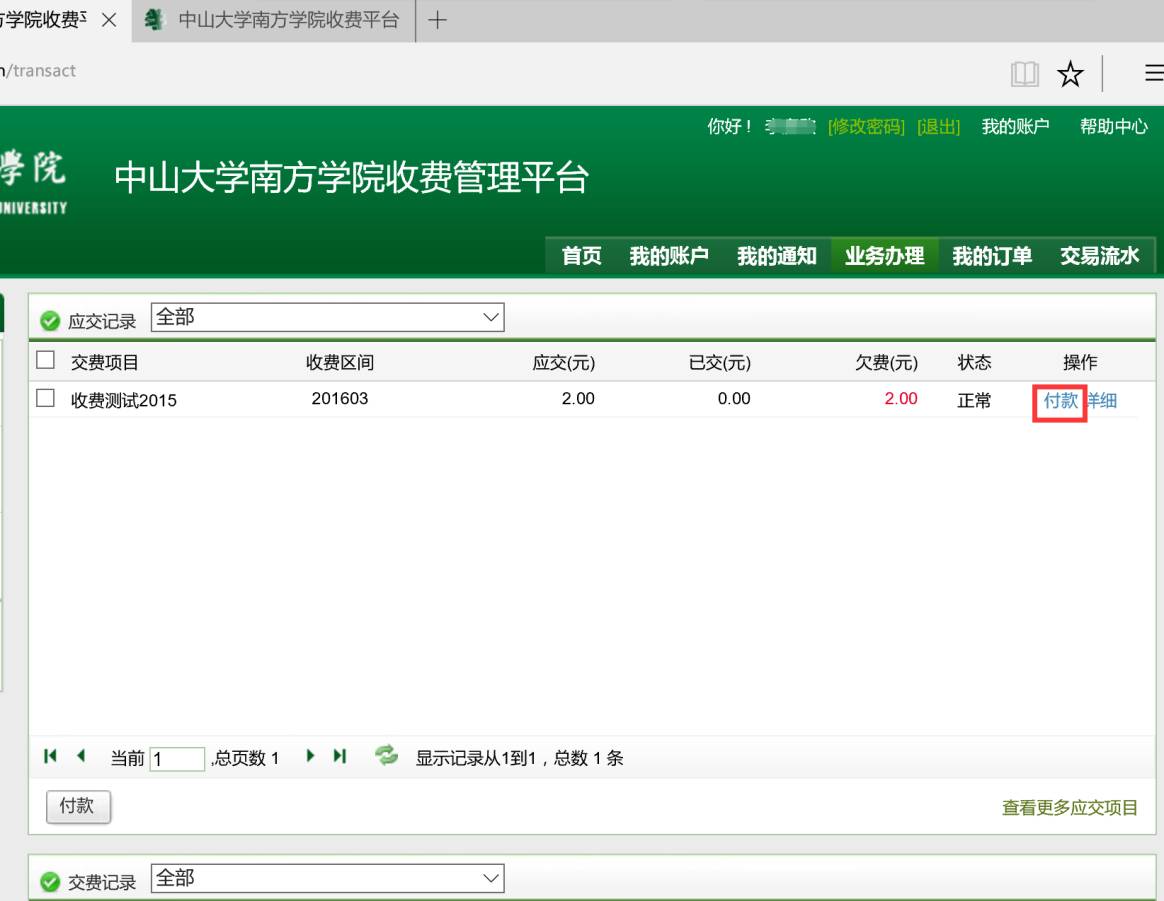The height and width of the screenshot is (901, 1164).
Task: Click the 欠费(元) column header
Action: click(886, 362)
